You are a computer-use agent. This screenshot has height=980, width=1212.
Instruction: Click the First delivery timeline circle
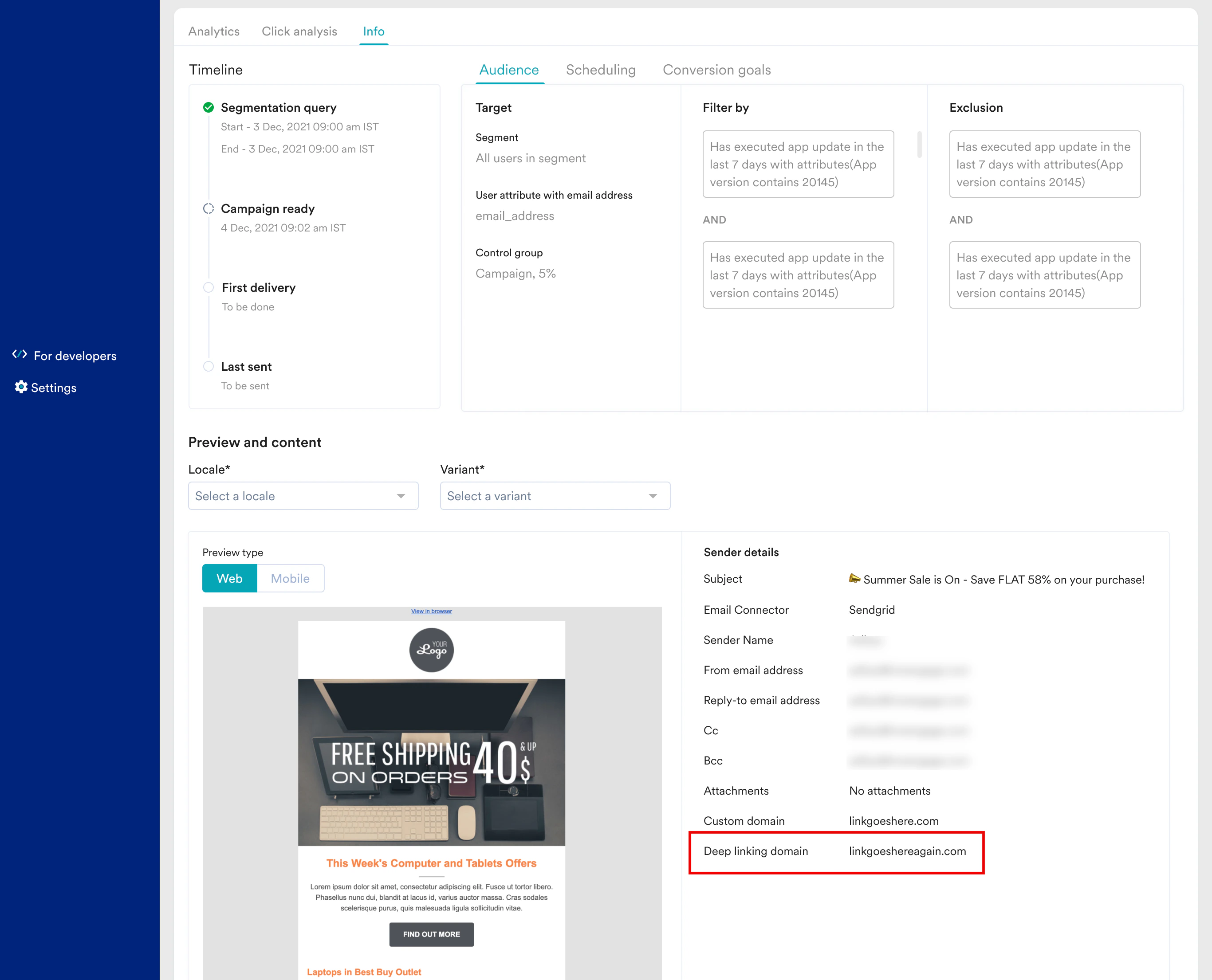coord(209,287)
